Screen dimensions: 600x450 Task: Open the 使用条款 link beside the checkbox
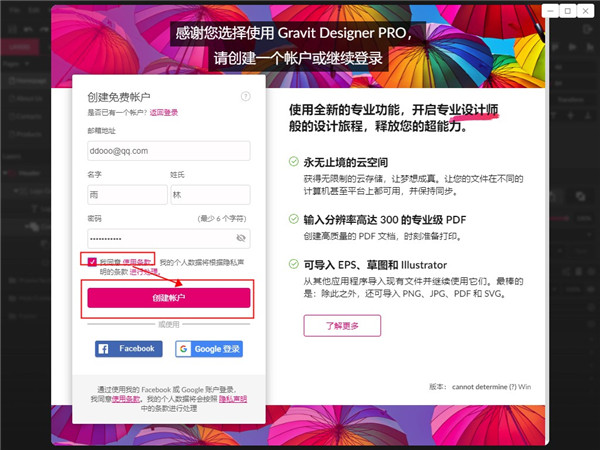137,262
